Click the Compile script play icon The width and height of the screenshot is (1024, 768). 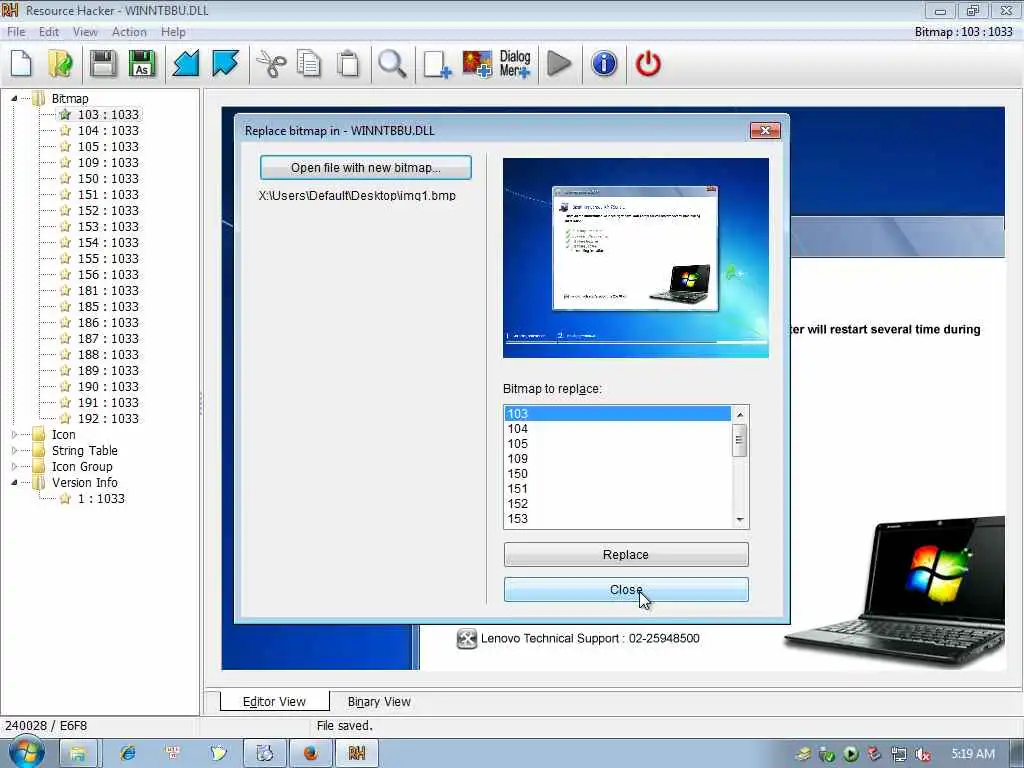tap(559, 64)
